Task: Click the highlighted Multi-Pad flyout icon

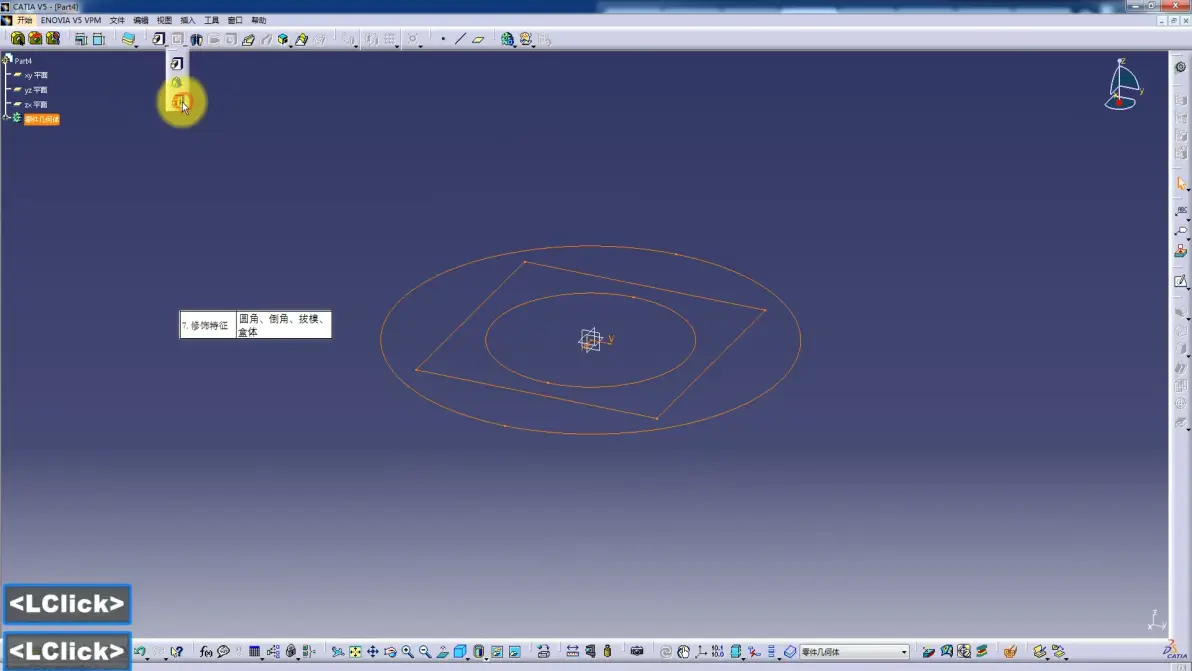Action: (179, 102)
